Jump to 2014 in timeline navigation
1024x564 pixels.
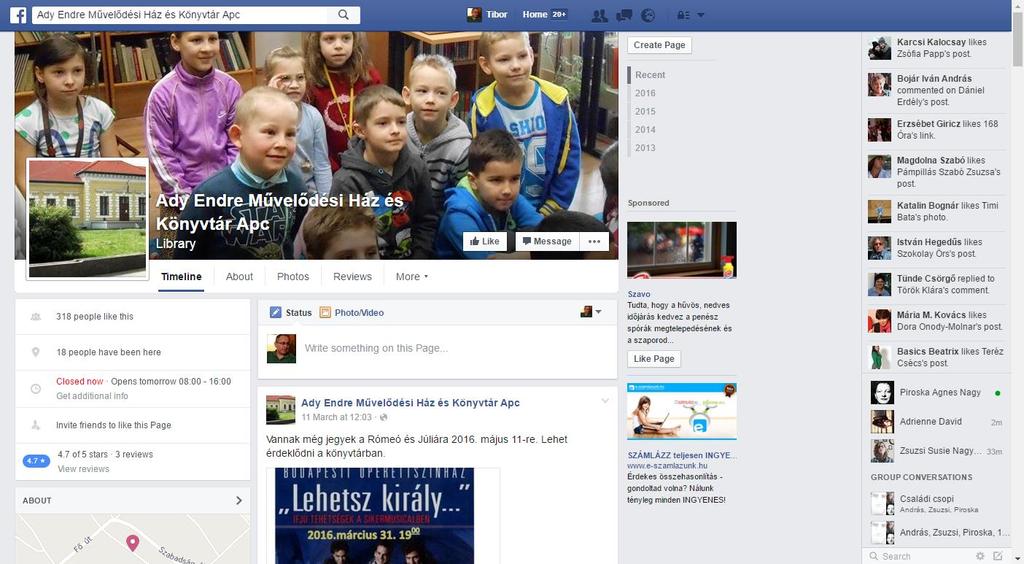[x=645, y=130]
